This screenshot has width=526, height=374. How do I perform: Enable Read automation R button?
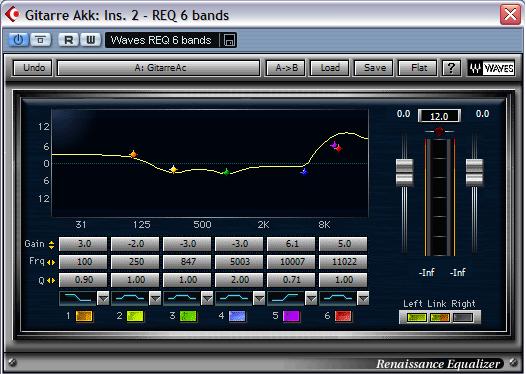click(x=68, y=40)
